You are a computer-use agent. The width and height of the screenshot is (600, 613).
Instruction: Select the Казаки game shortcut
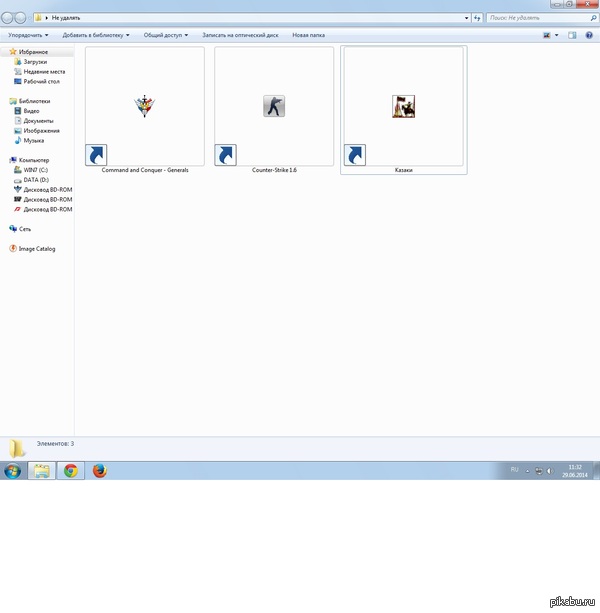click(403, 107)
